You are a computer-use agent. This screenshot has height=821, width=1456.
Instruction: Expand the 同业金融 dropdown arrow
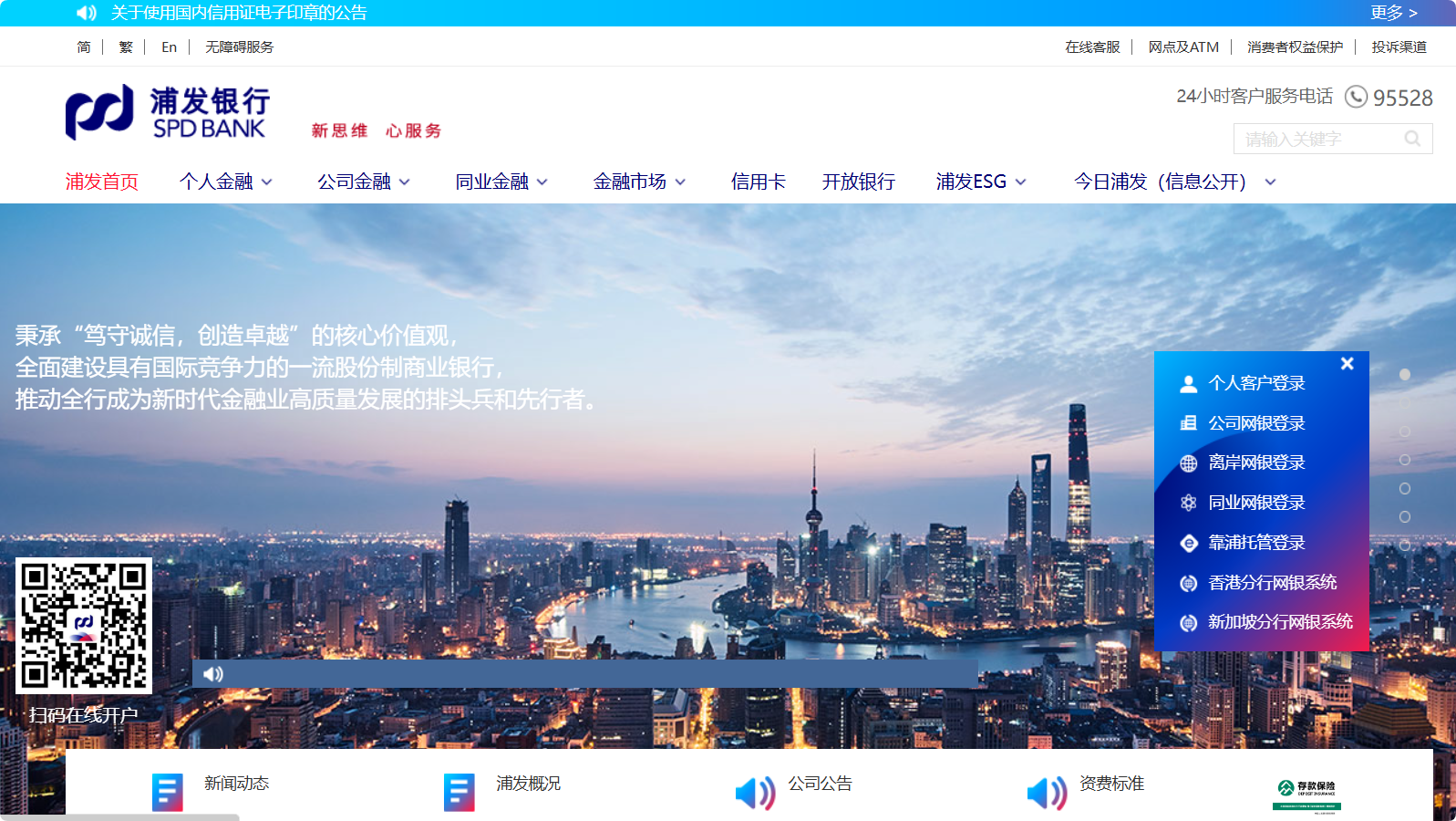tap(542, 182)
